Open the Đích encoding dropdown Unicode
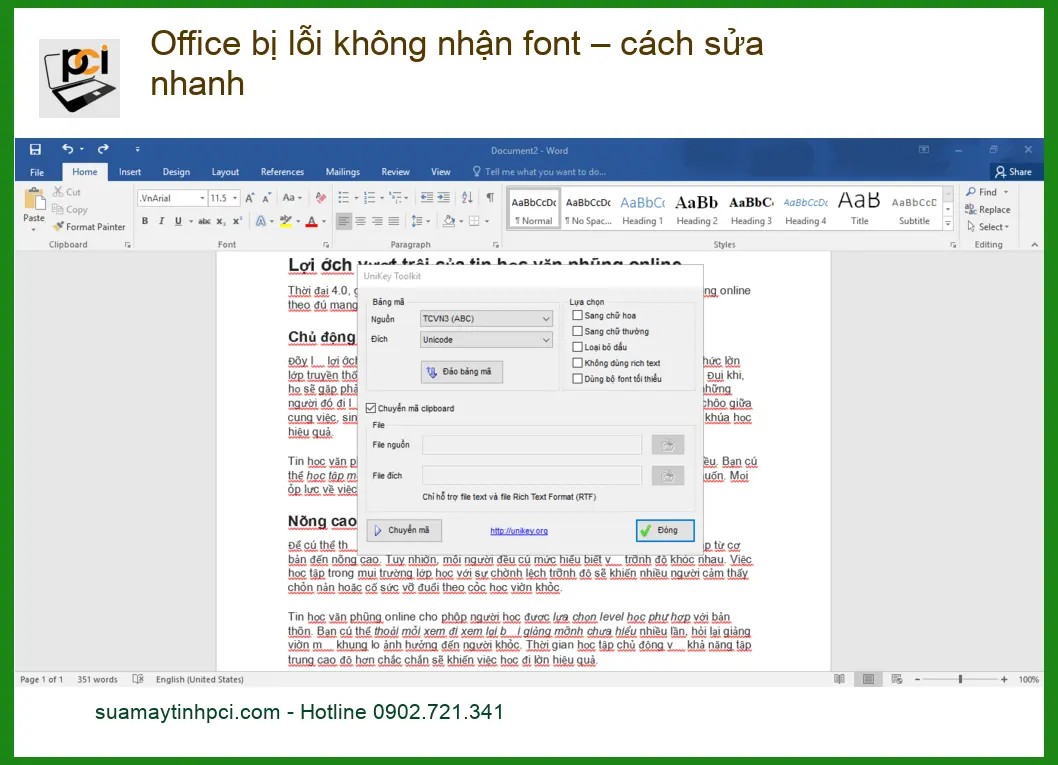Screen dimensions: 1058x765 point(486,339)
